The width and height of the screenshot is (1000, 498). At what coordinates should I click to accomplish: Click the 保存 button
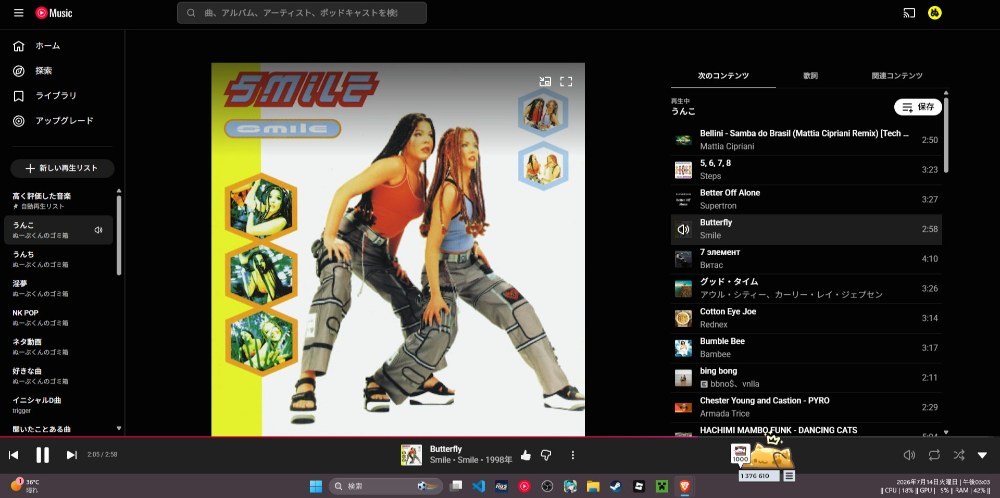tap(918, 107)
